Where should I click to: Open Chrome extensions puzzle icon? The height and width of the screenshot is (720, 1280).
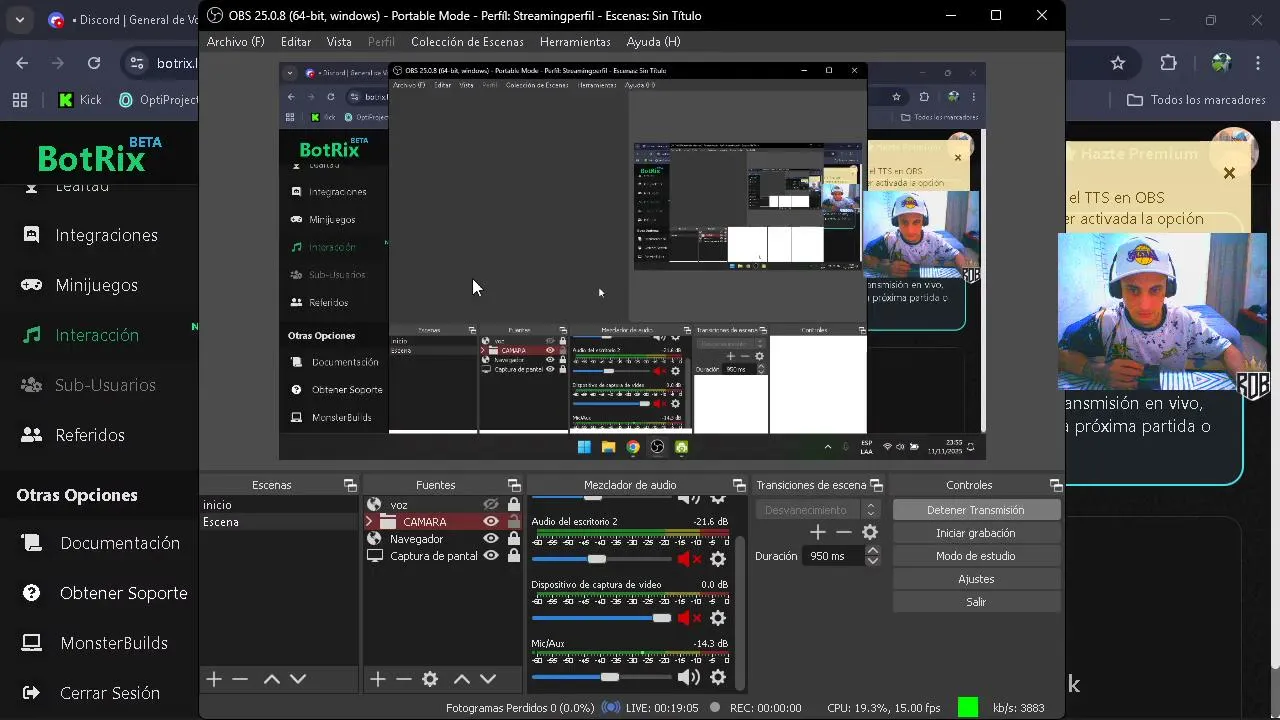tap(1168, 63)
